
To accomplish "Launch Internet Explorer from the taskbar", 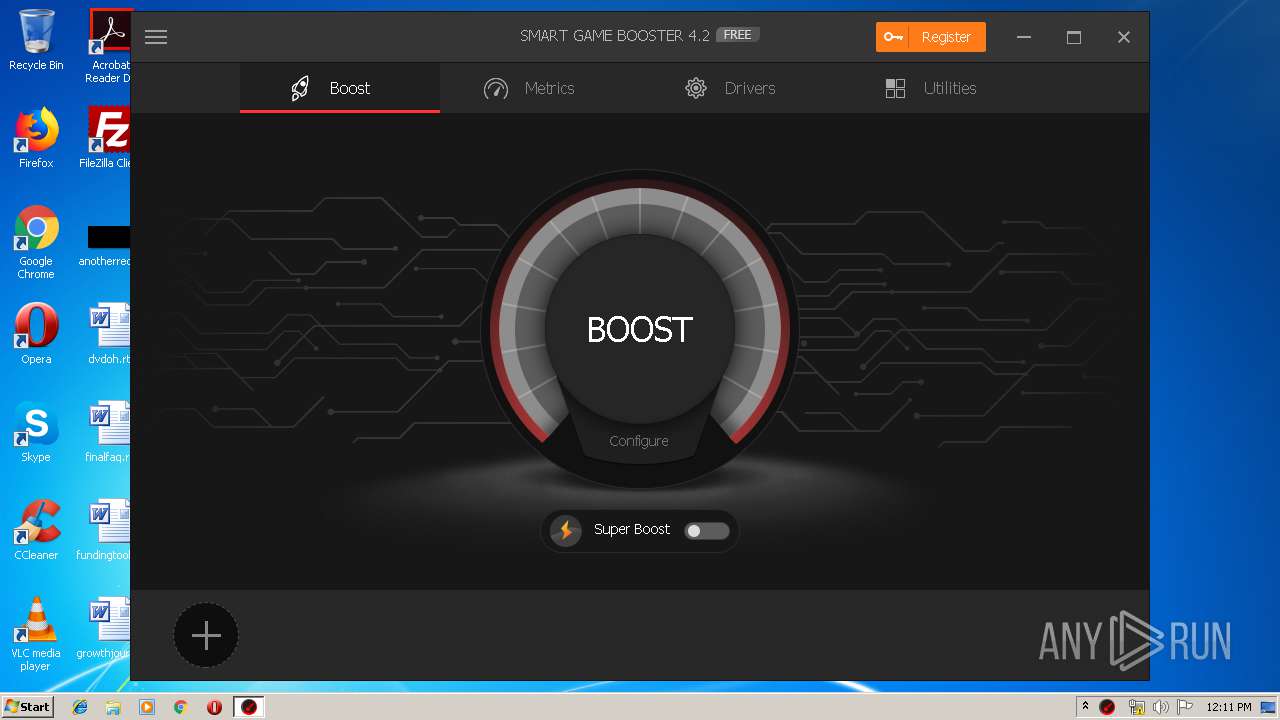I will click(80, 707).
